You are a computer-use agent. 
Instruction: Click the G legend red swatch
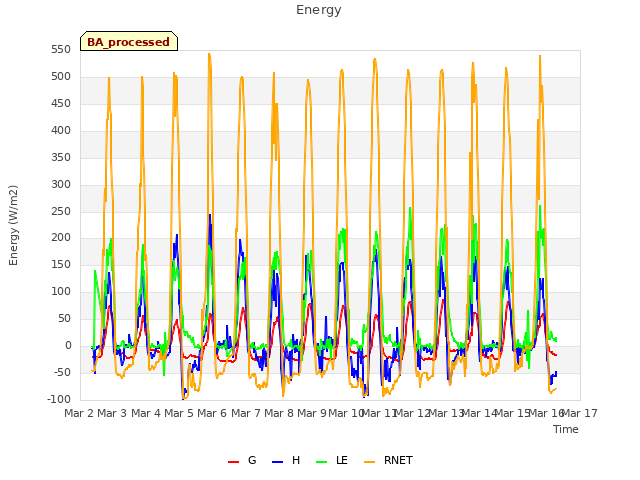pyautogui.click(x=233, y=462)
